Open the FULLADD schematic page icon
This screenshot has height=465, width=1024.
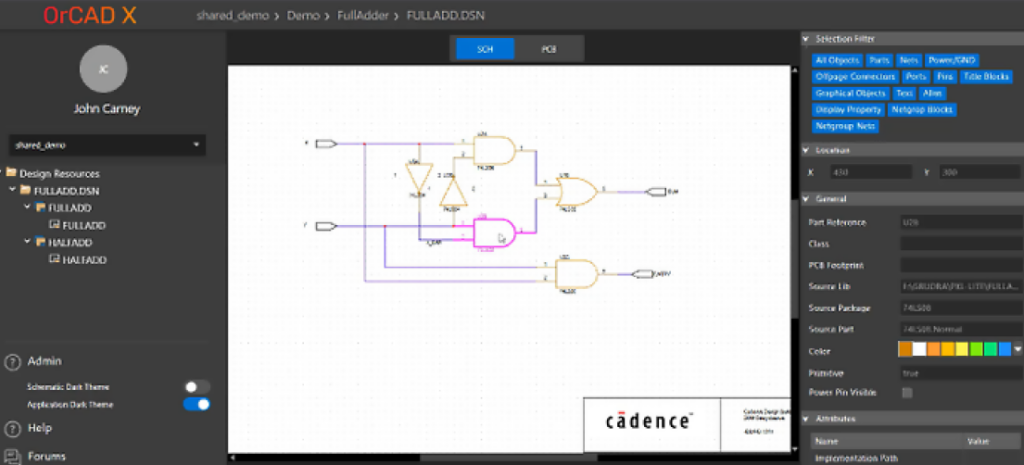click(x=55, y=226)
